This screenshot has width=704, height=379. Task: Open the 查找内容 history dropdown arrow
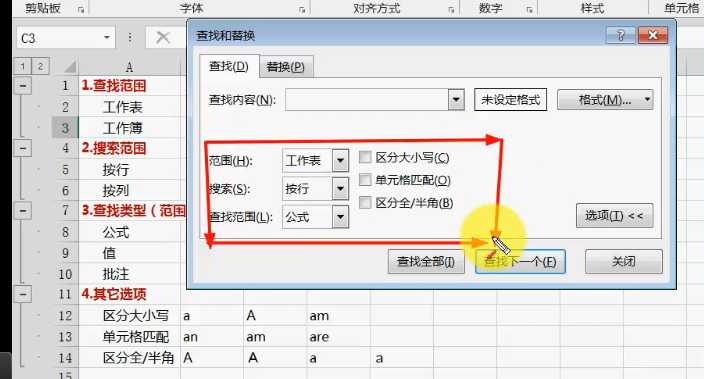coord(456,100)
